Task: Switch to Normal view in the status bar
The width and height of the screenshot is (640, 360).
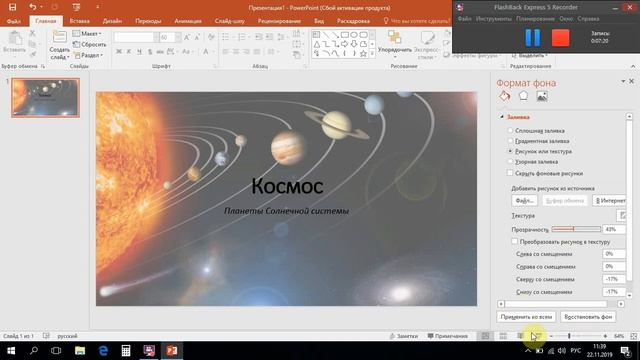Action: [485, 336]
